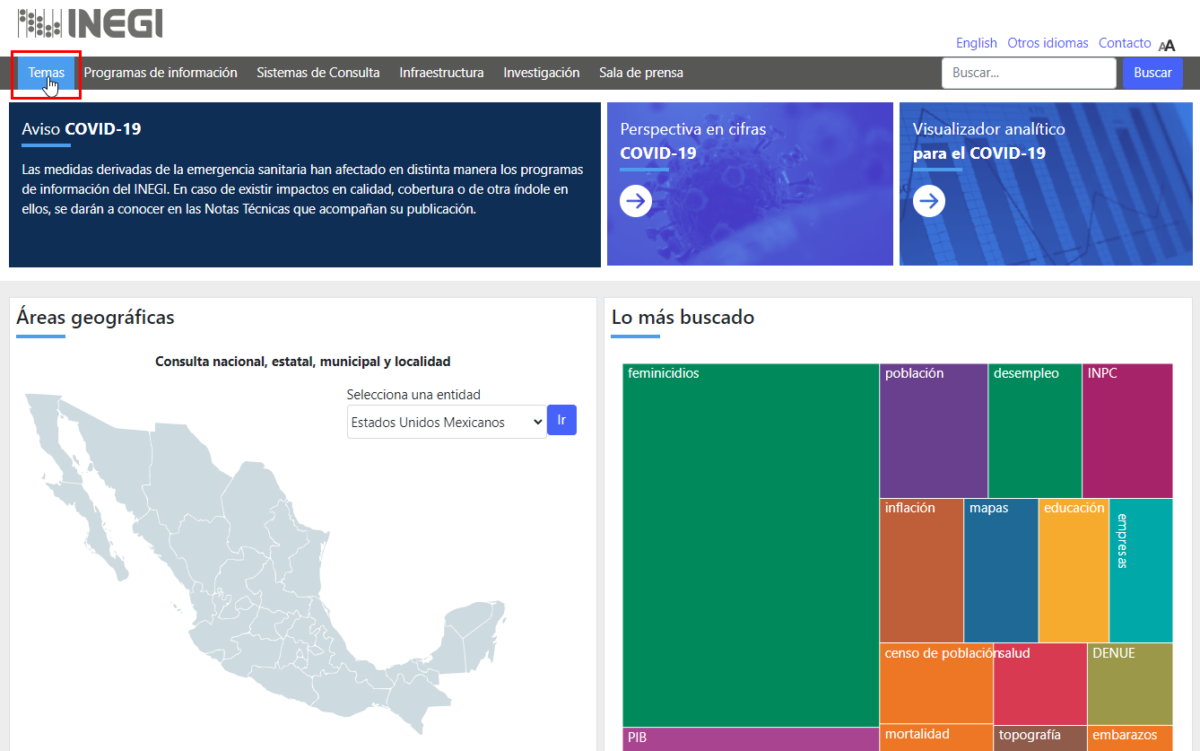The height and width of the screenshot is (751, 1200).
Task: Click the Buscar search input field
Action: 1028,73
